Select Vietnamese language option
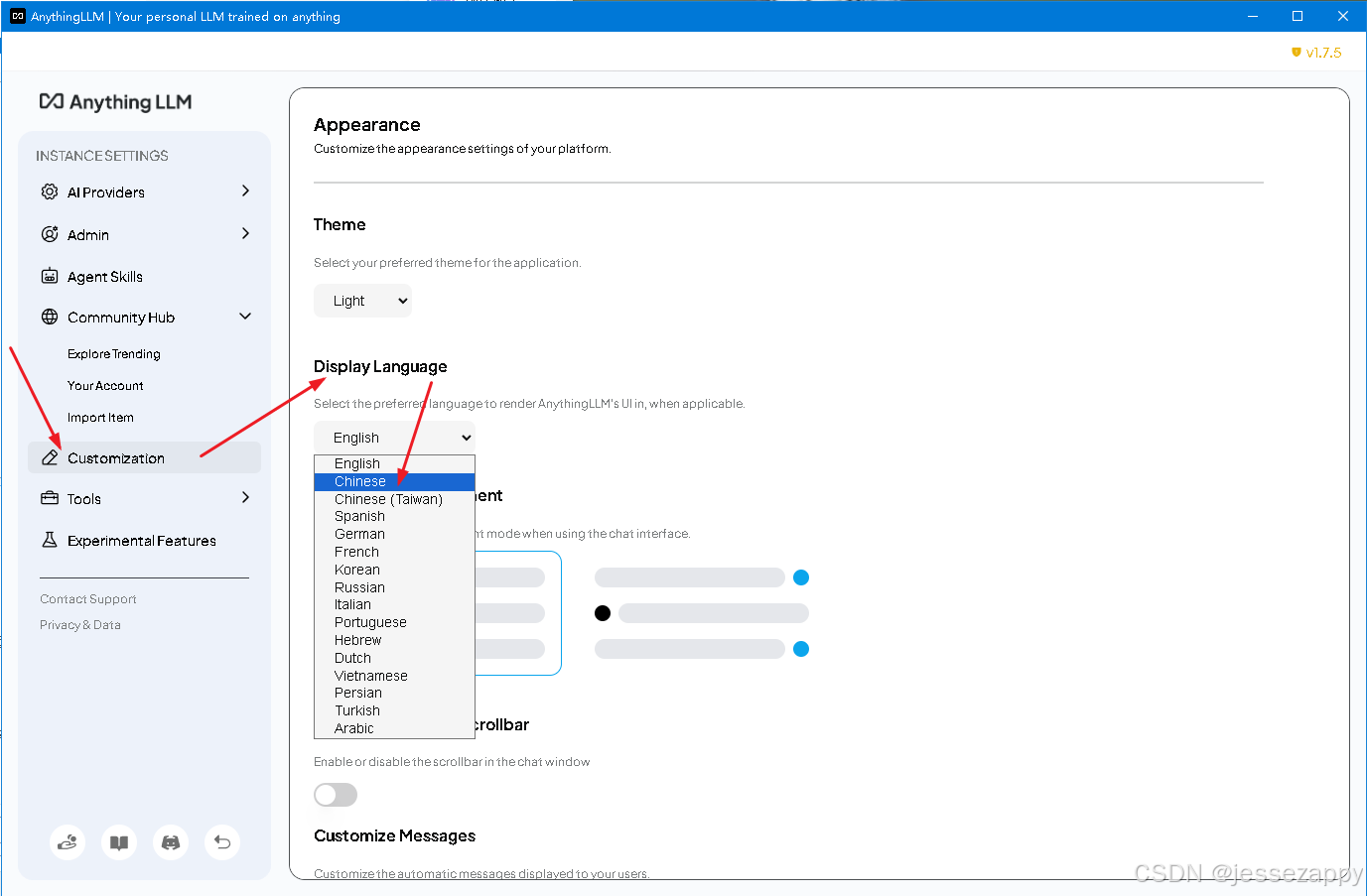1367x896 pixels. [x=394, y=676]
